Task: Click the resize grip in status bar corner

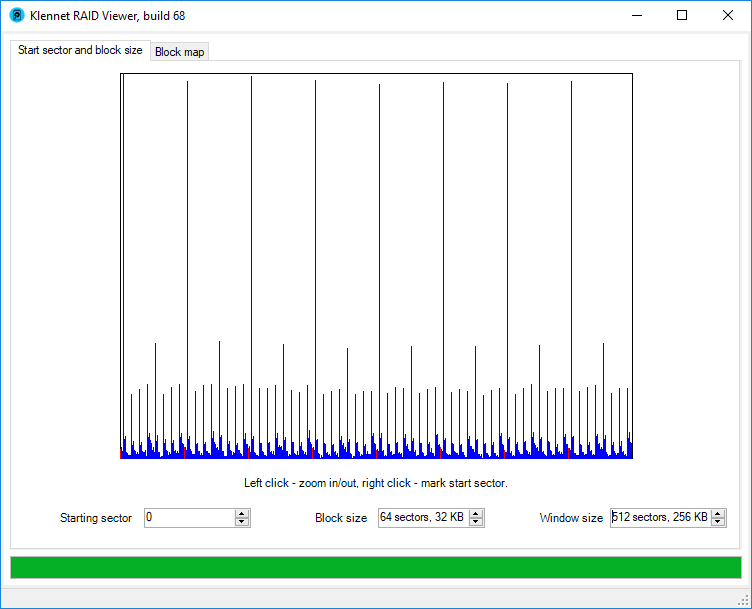Action: 743,601
